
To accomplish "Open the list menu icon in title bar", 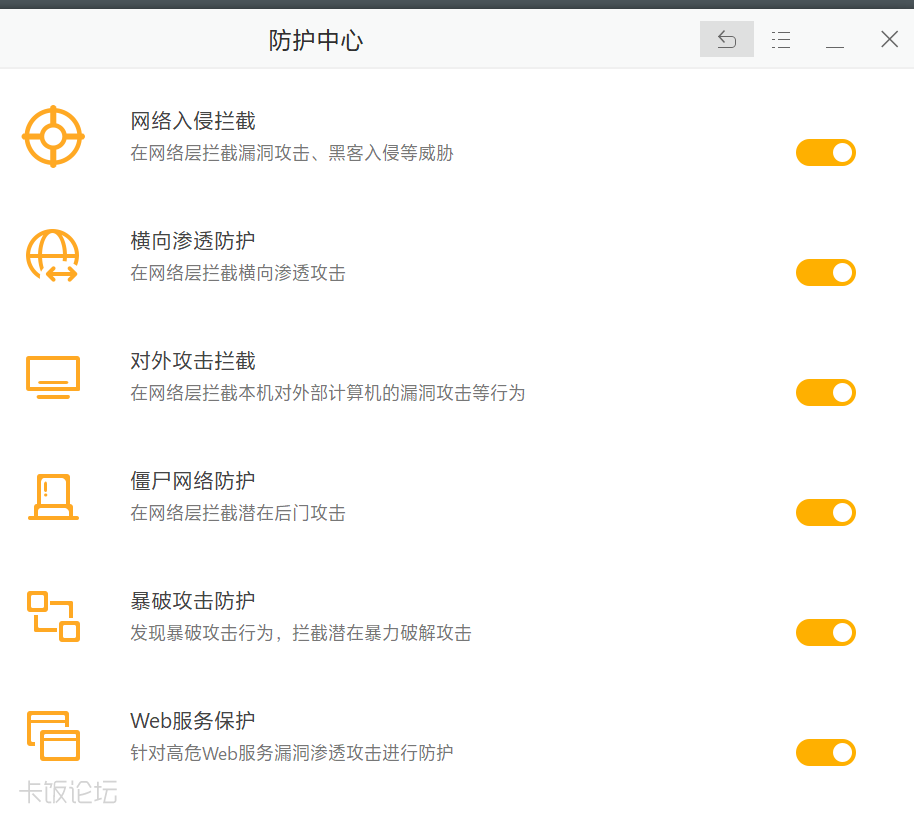I will click(781, 40).
